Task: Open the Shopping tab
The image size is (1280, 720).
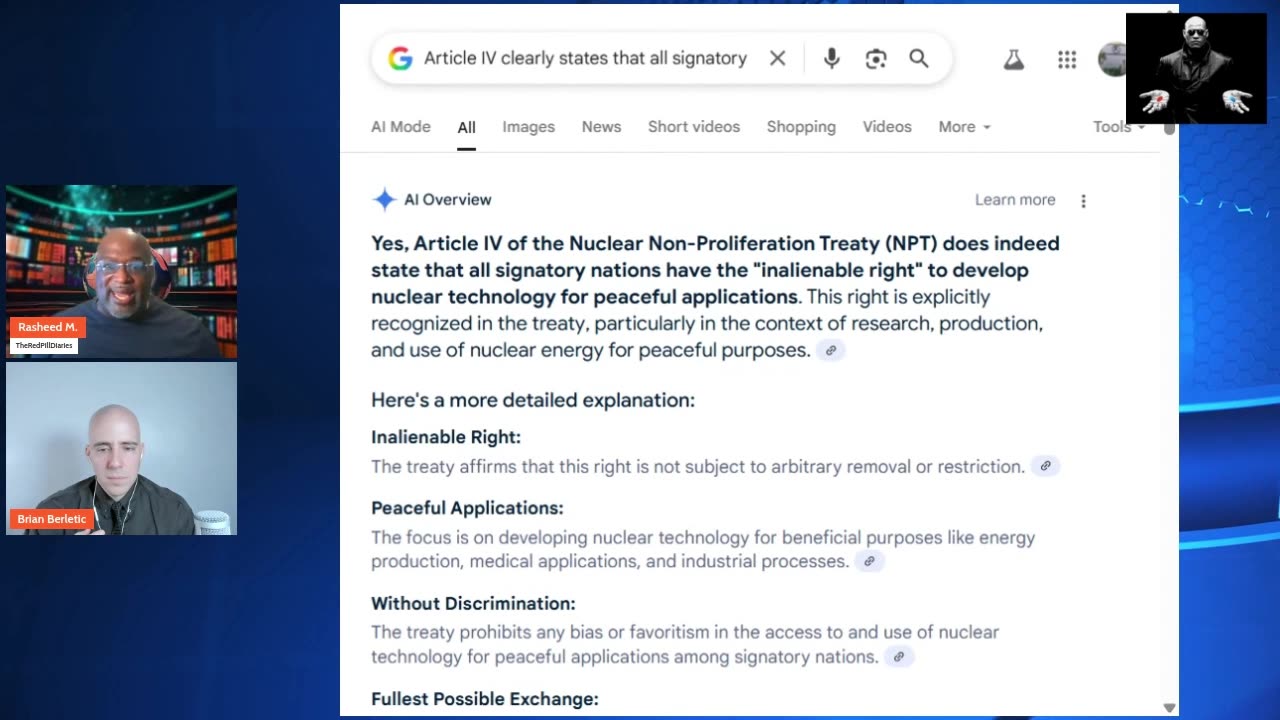Action: (801, 127)
